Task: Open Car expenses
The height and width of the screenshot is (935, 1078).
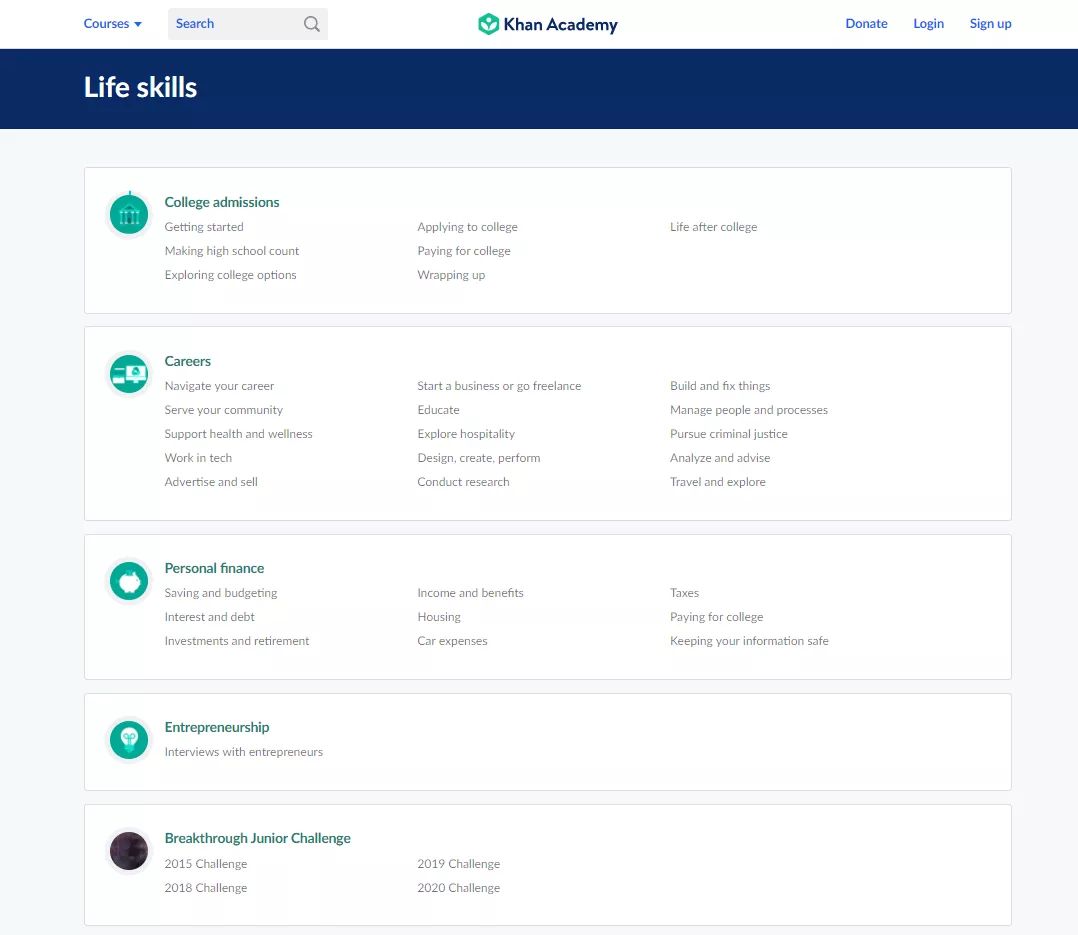Action: tap(452, 641)
